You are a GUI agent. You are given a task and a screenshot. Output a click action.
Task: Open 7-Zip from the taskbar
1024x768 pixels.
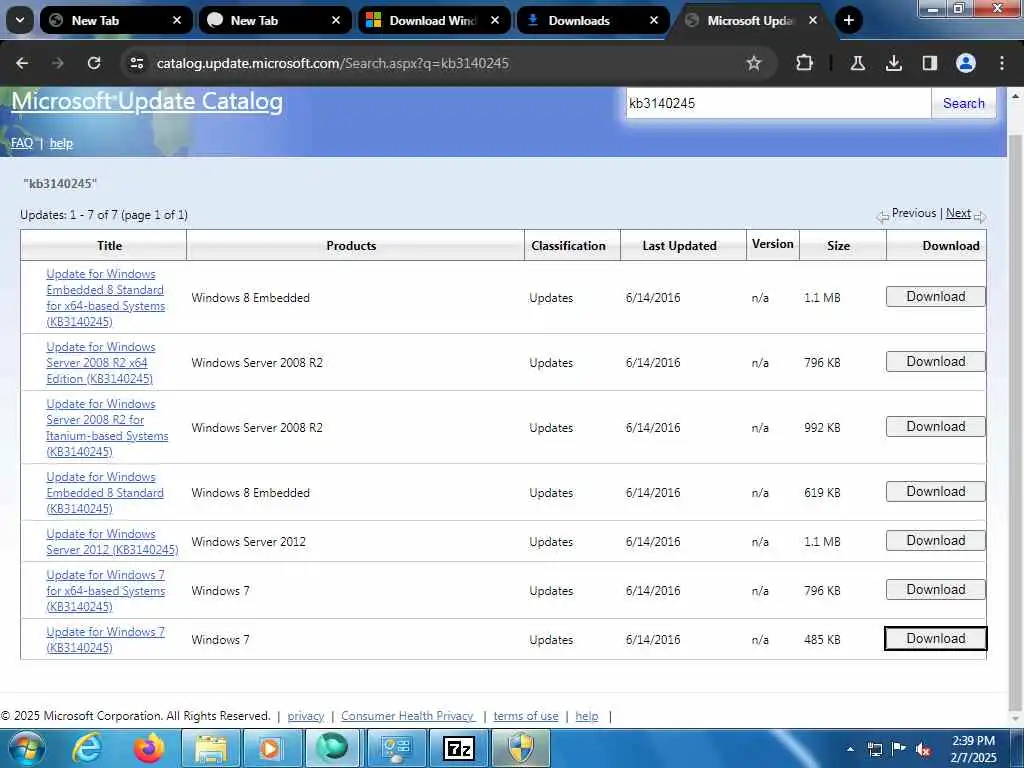pos(458,748)
